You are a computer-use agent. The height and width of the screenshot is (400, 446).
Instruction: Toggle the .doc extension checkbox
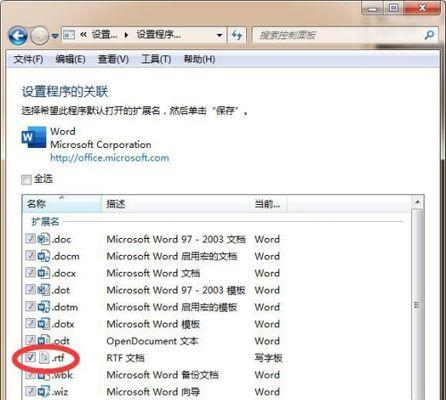point(30,239)
